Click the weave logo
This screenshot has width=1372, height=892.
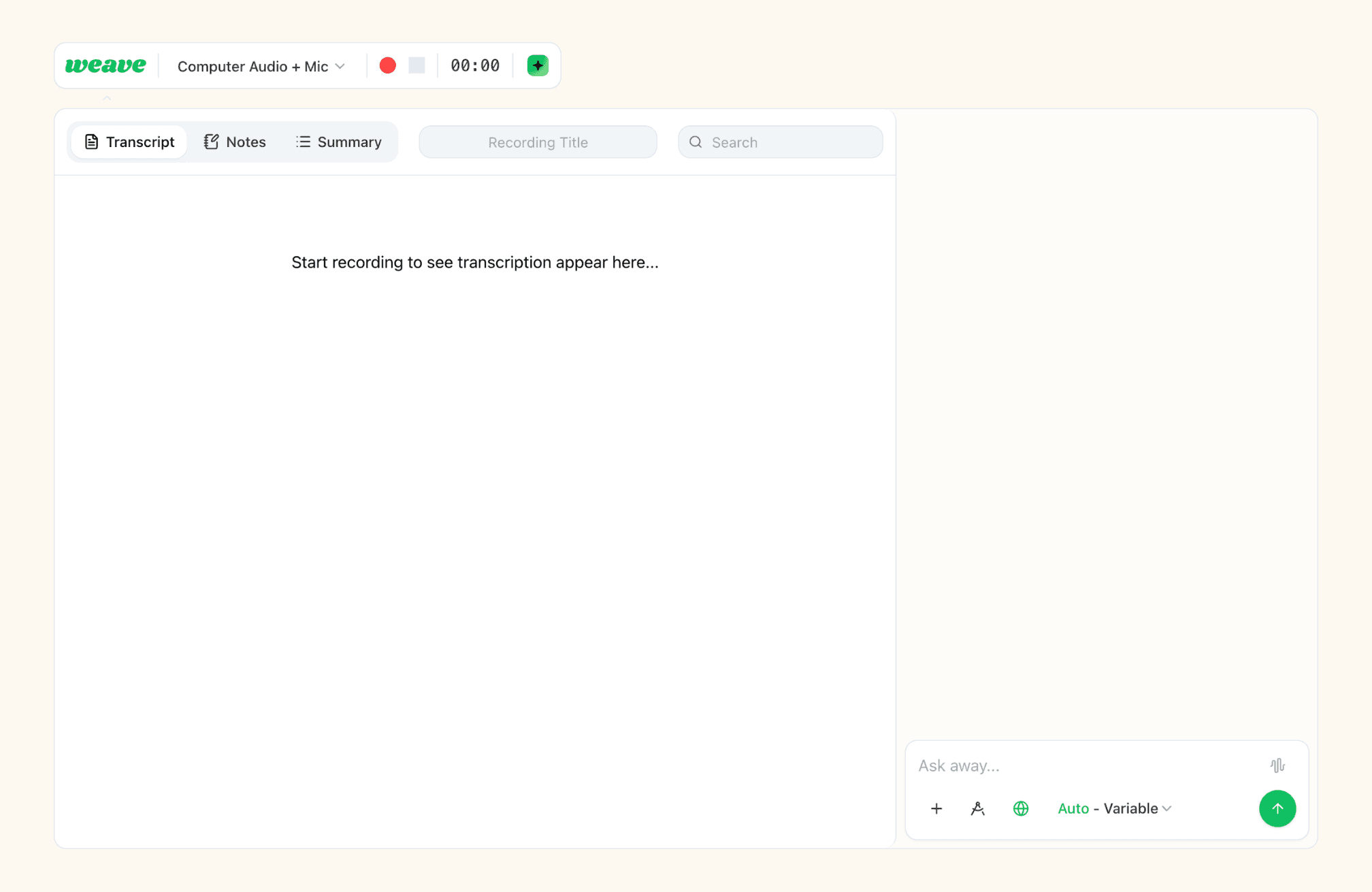tap(105, 65)
